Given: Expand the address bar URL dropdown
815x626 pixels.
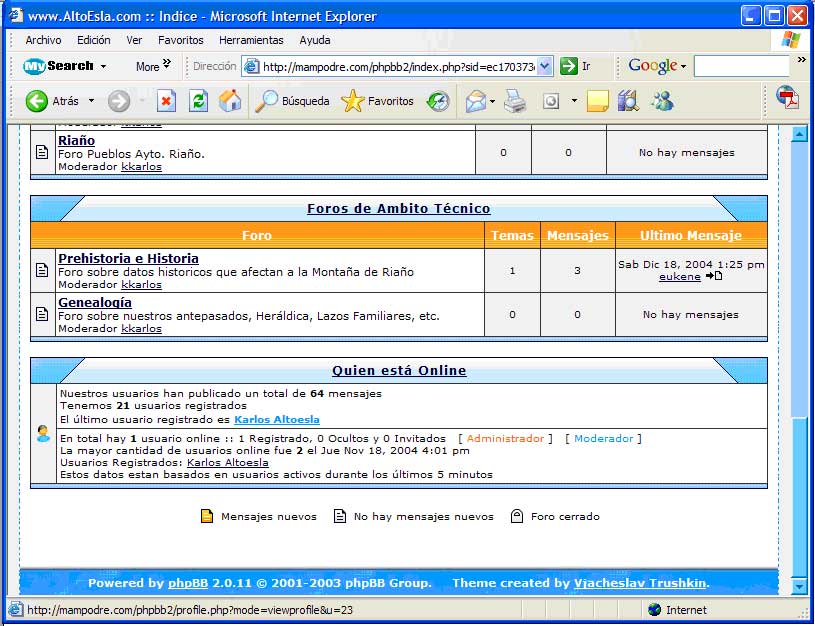Looking at the screenshot, I should tap(545, 66).
